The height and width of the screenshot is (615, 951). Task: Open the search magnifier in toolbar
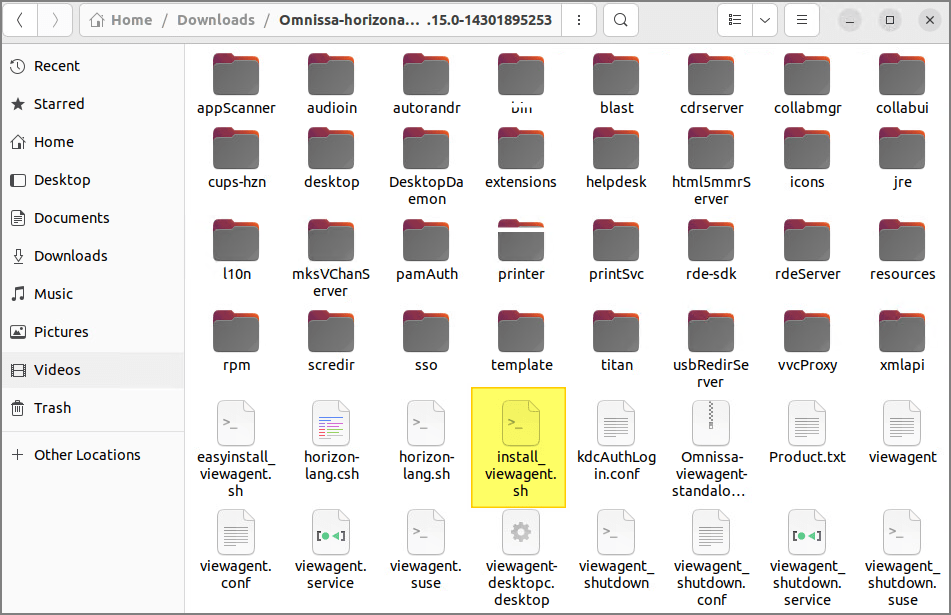pos(620,20)
